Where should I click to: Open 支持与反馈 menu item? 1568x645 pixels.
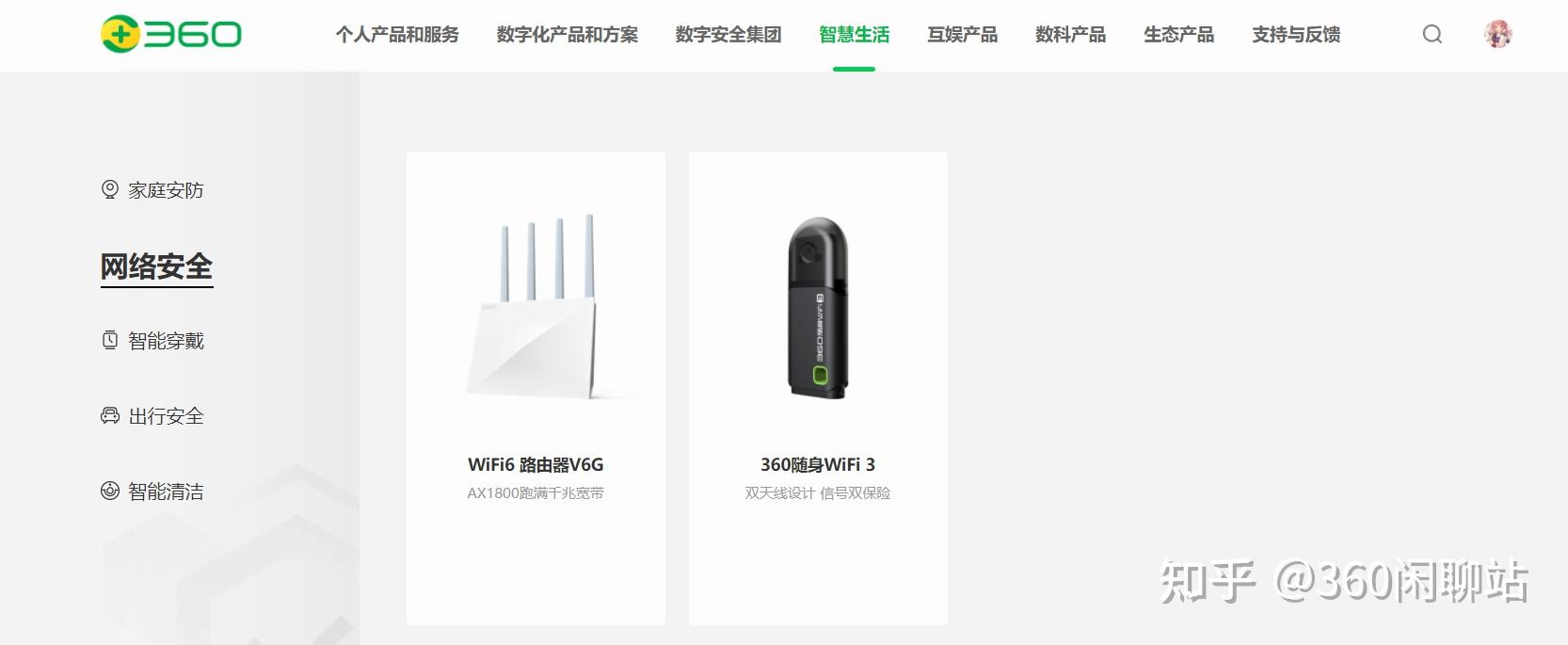click(1296, 35)
